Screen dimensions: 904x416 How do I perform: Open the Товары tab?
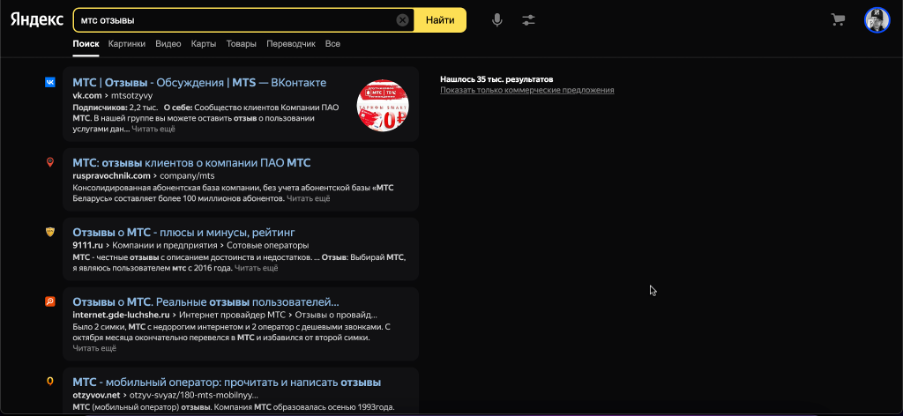pyautogui.click(x=241, y=44)
